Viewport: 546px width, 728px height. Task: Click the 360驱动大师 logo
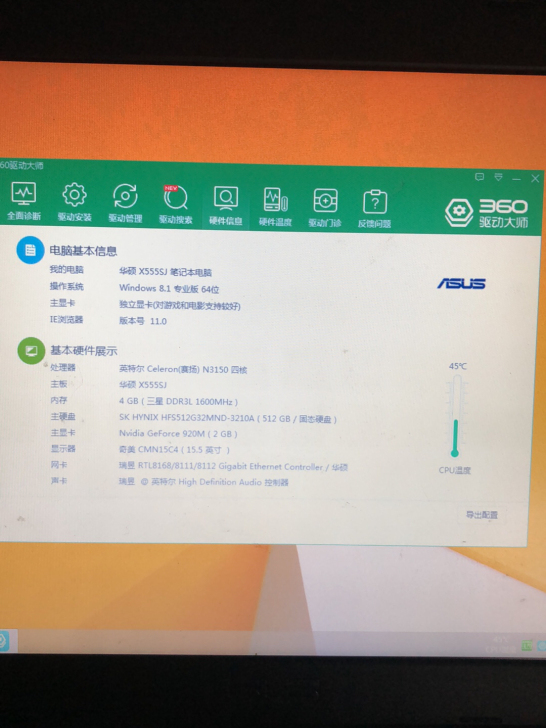[486, 213]
